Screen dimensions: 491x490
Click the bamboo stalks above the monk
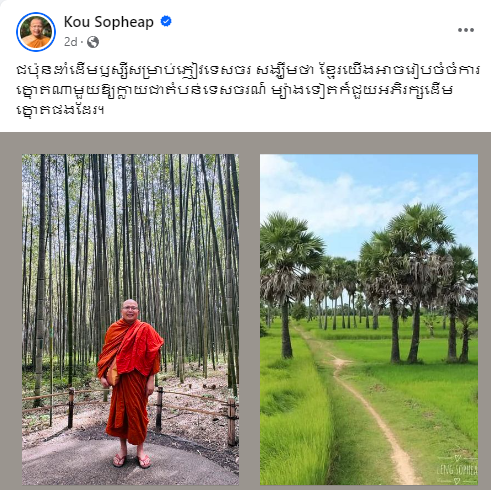(x=130, y=227)
